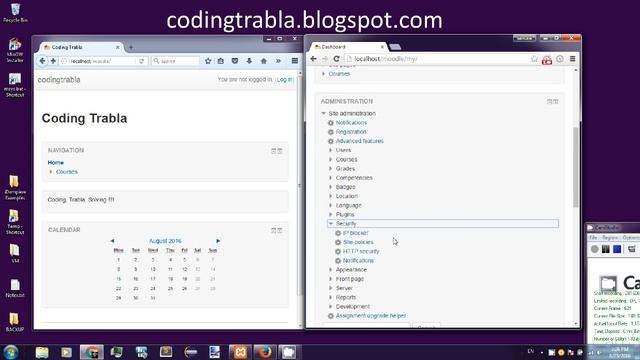Image resolution: width=640 pixels, height=360 pixels.
Task: Click Chrome forward arrow
Action: (325, 59)
